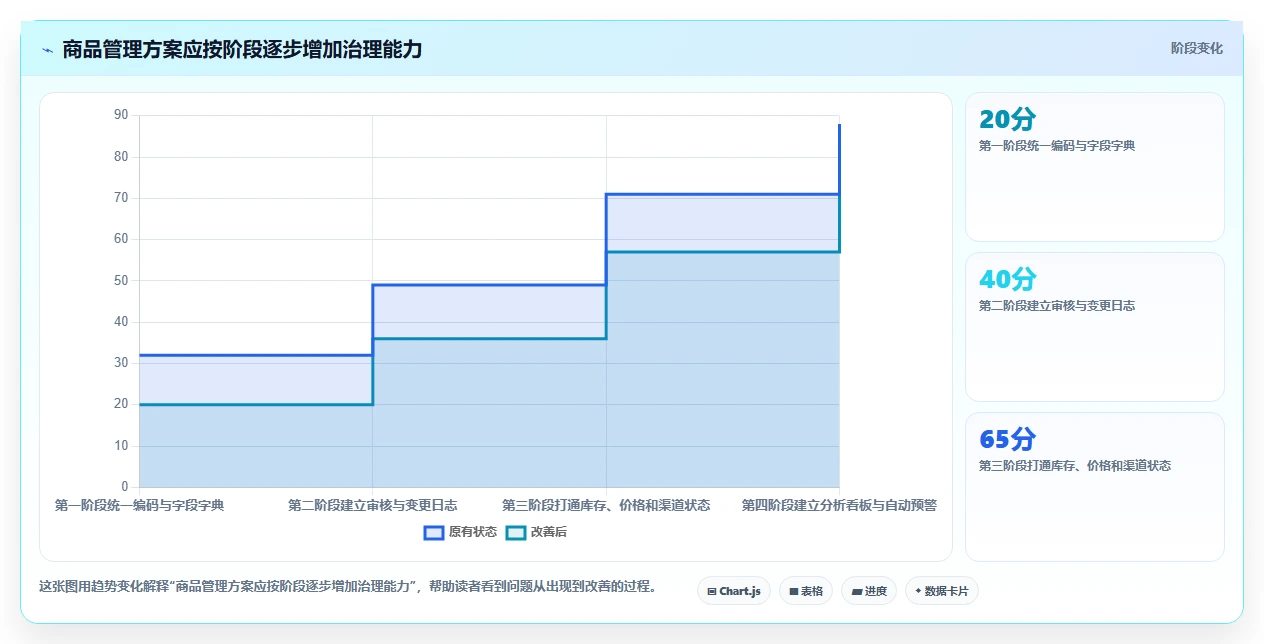Click the teal 改善后 legend color box
Image resolution: width=1264 pixels, height=644 pixels.
pyautogui.click(x=515, y=532)
